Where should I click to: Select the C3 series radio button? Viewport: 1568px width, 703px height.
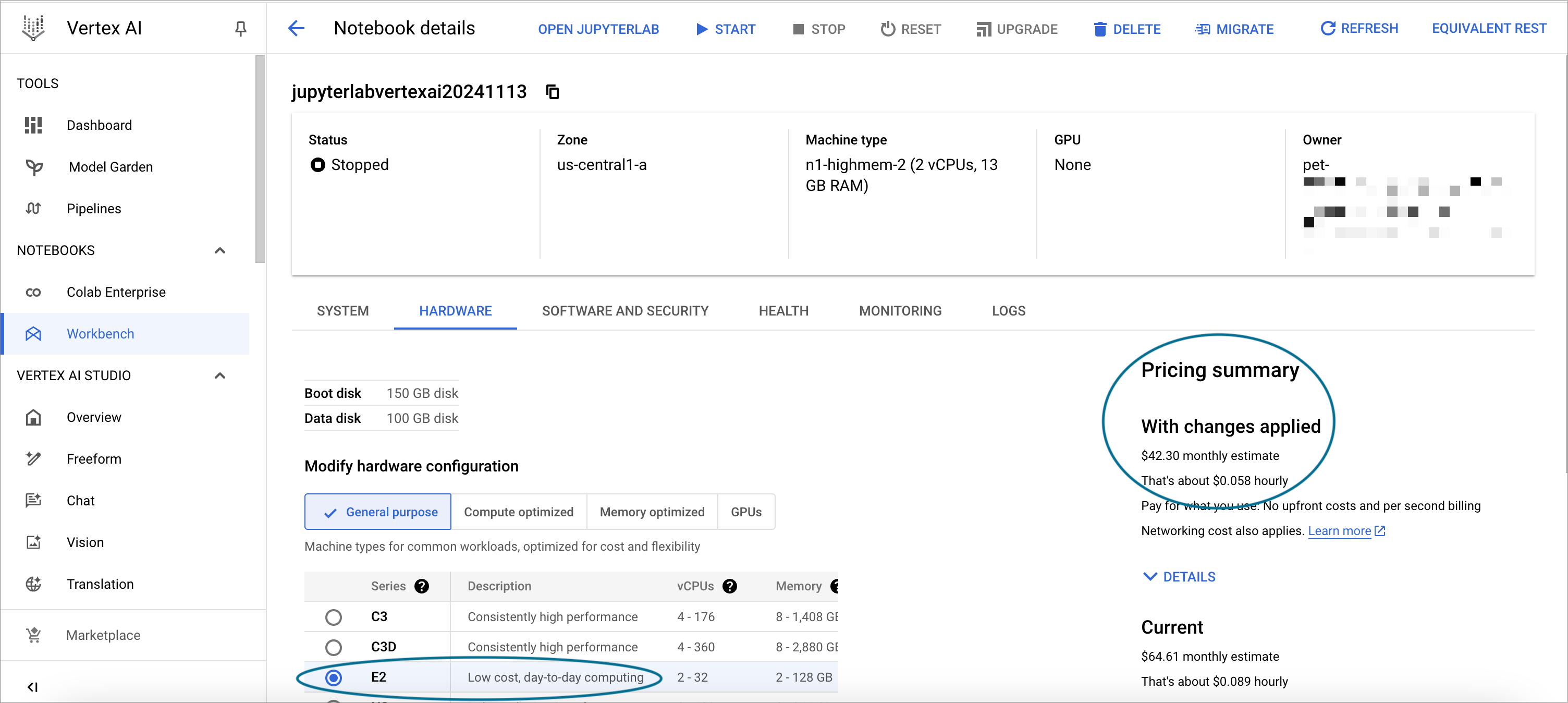point(334,617)
